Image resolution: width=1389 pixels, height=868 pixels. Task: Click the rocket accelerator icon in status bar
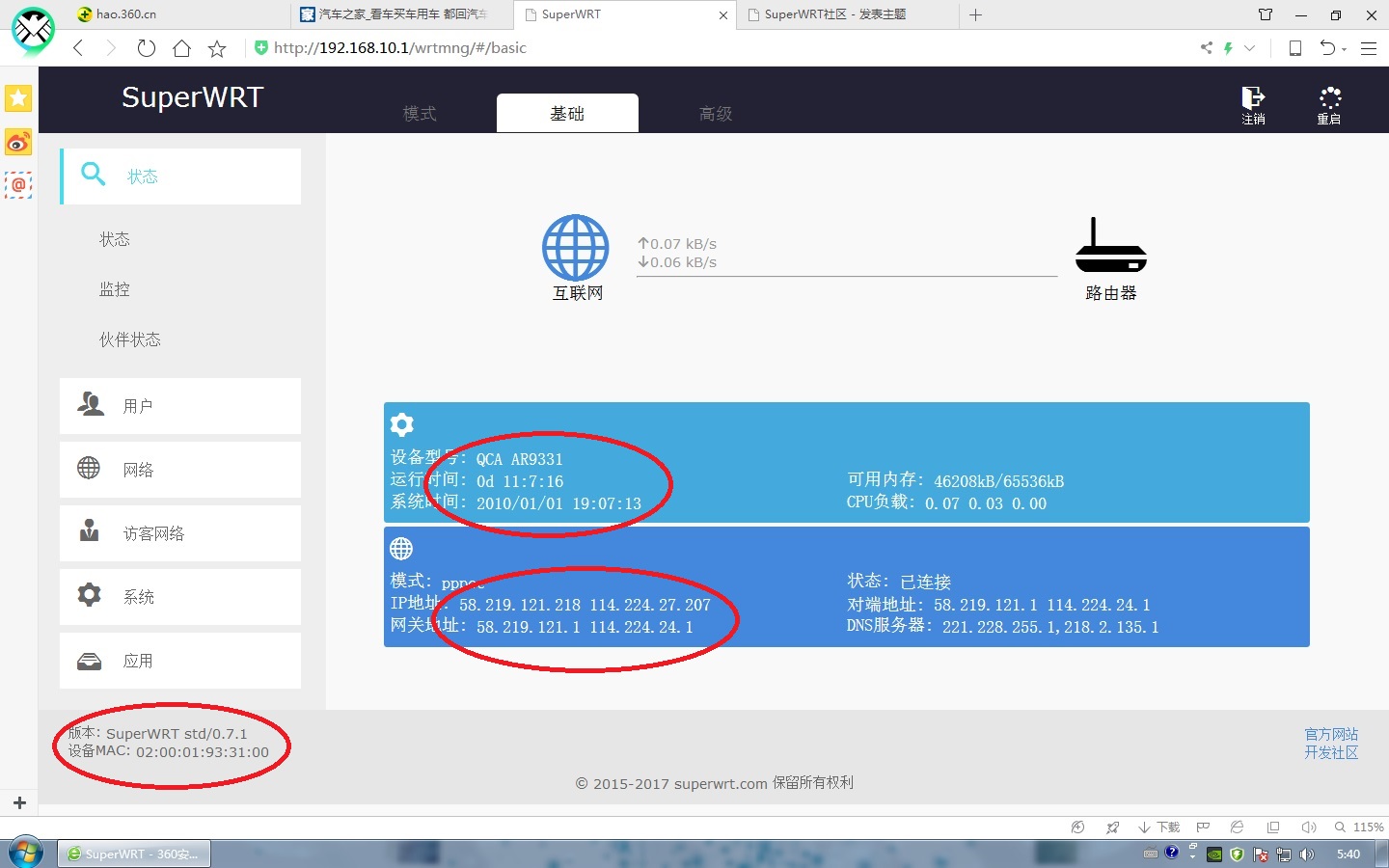tap(1113, 827)
